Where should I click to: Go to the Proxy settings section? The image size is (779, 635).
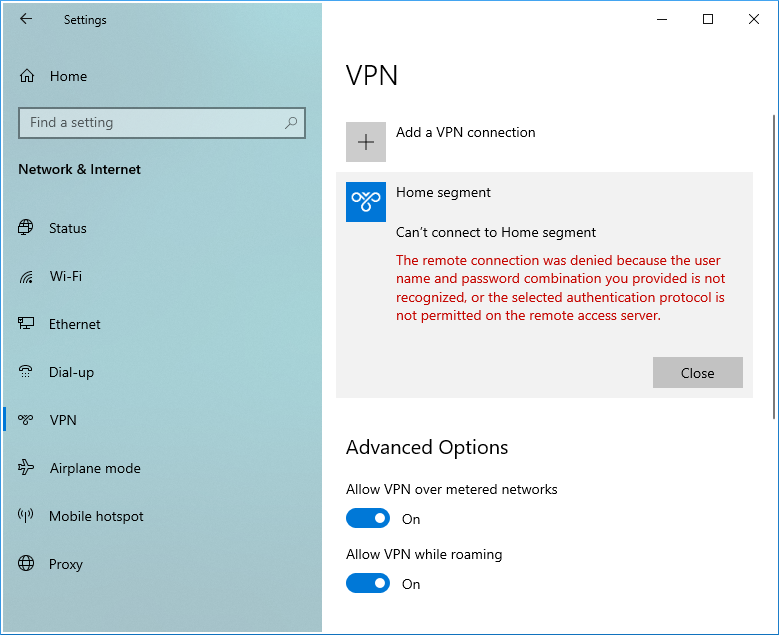[x=66, y=564]
